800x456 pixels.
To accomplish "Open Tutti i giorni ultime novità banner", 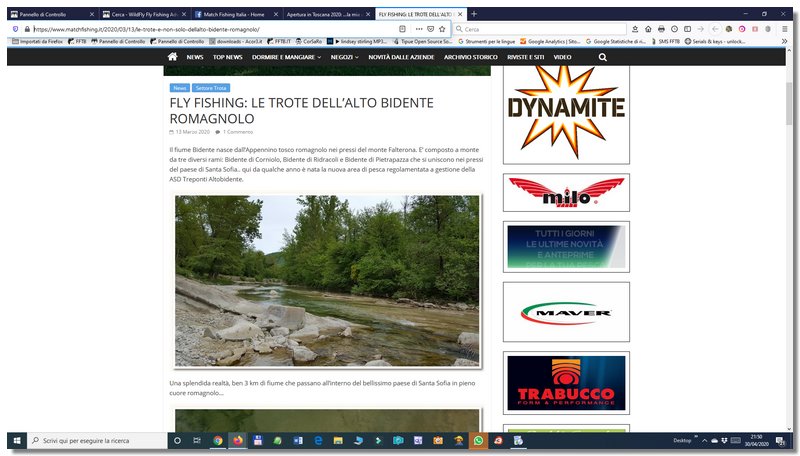I will click(566, 247).
